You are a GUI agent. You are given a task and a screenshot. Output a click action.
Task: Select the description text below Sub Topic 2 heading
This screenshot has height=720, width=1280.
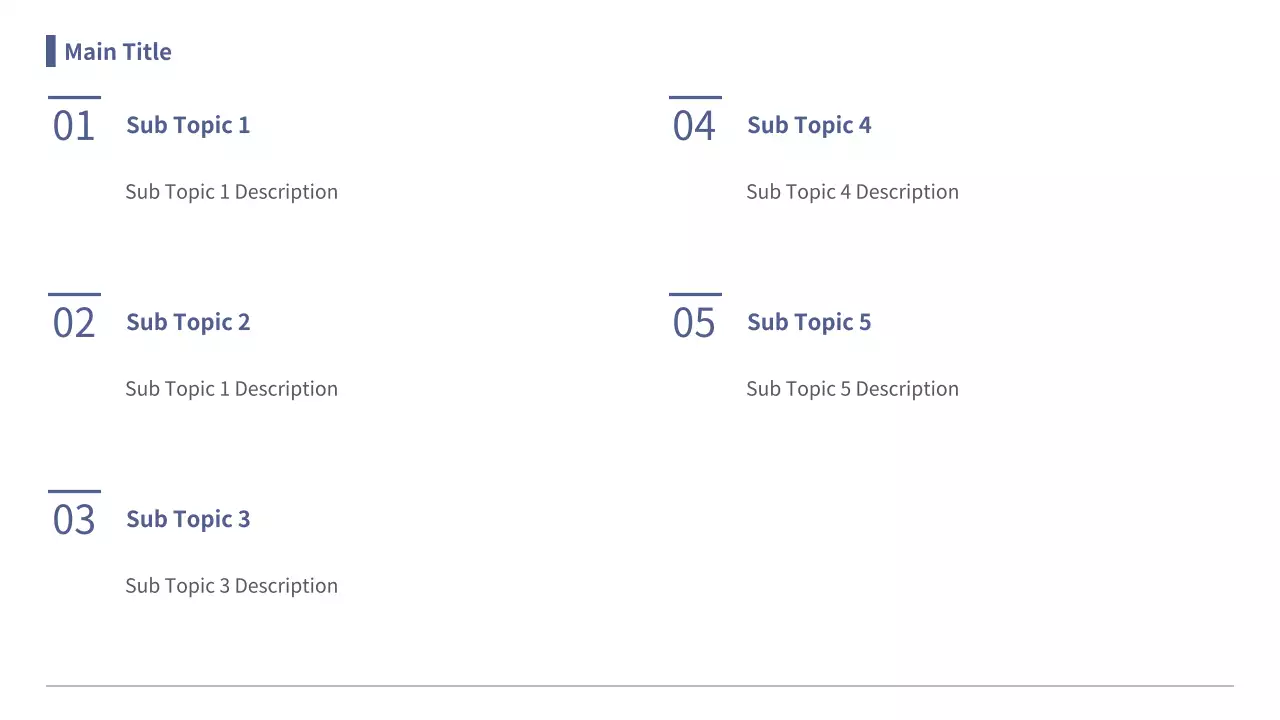point(231,389)
